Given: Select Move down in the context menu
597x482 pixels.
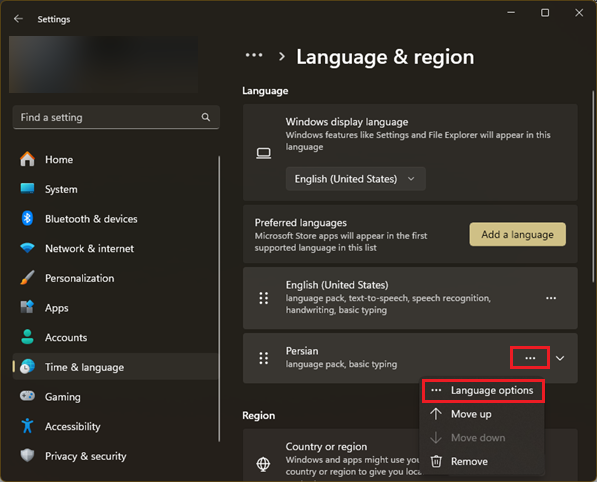Looking at the screenshot, I should point(482,438).
